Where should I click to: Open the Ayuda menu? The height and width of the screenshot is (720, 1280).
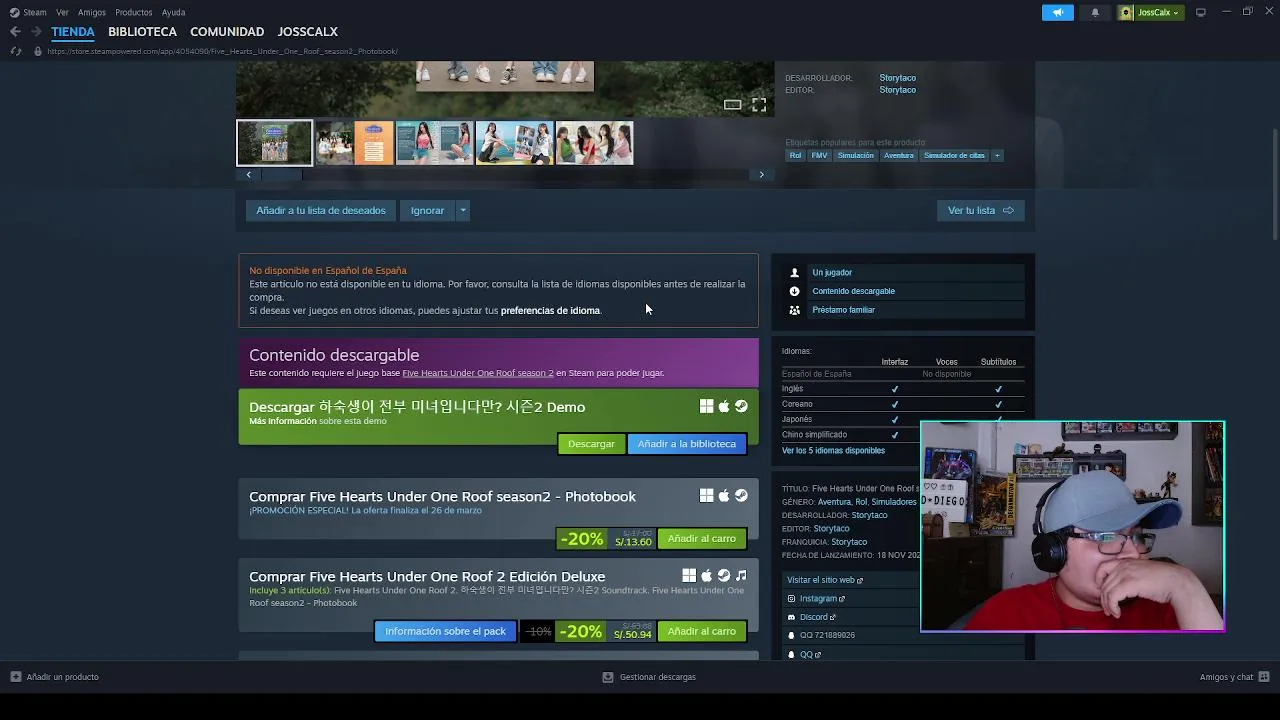(x=173, y=12)
